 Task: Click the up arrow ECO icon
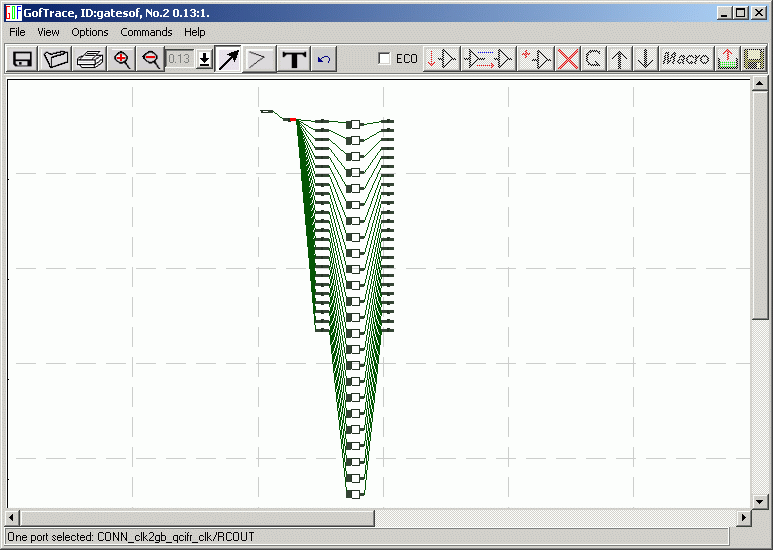pyautogui.click(x=620, y=59)
